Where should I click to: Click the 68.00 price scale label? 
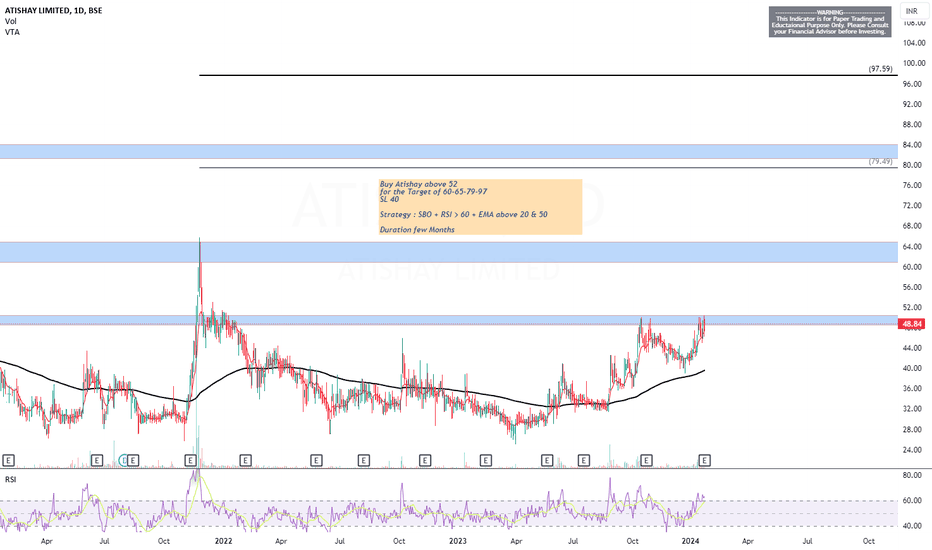pyautogui.click(x=914, y=226)
